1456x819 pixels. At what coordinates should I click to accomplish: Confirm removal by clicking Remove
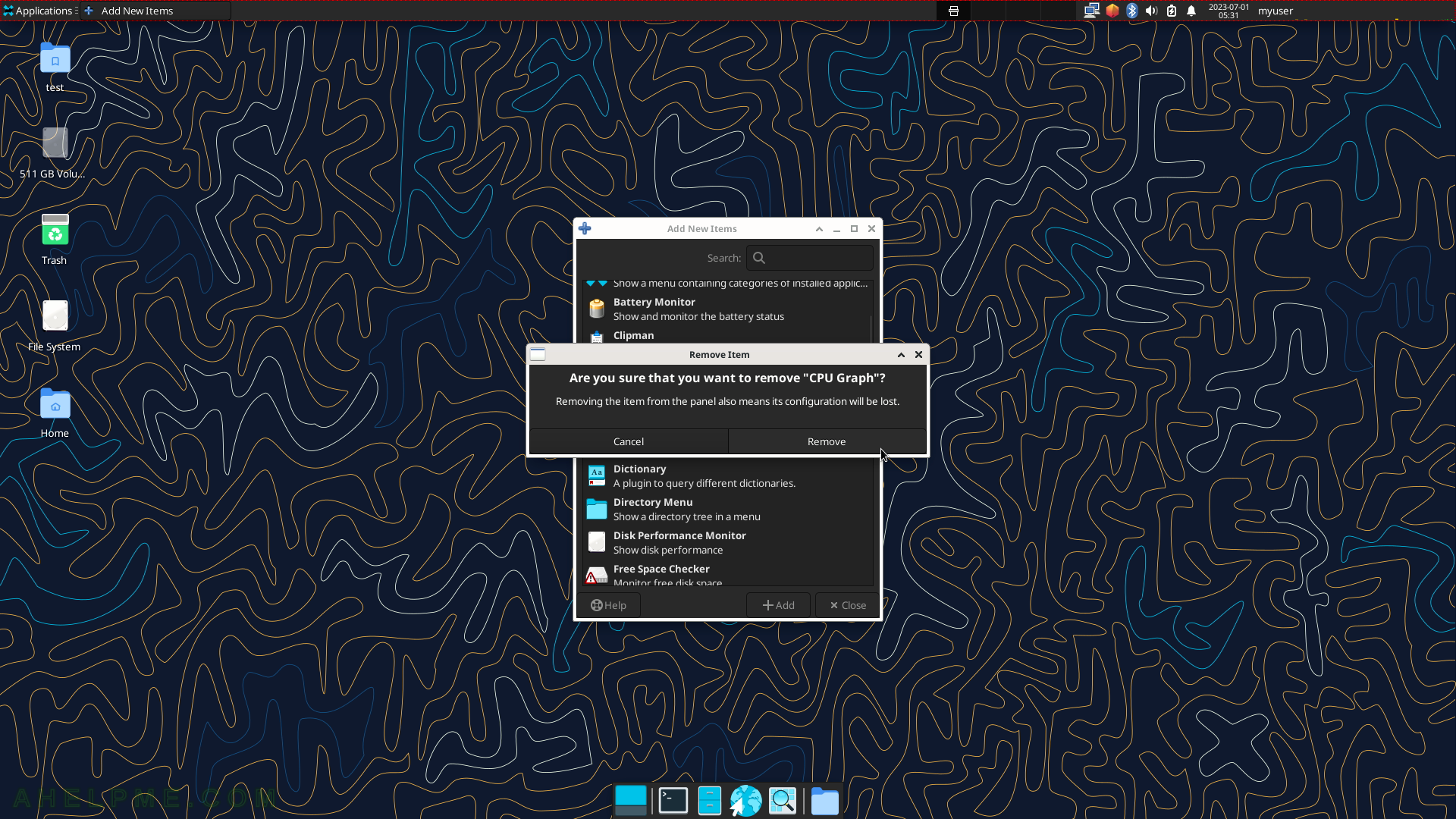(827, 441)
